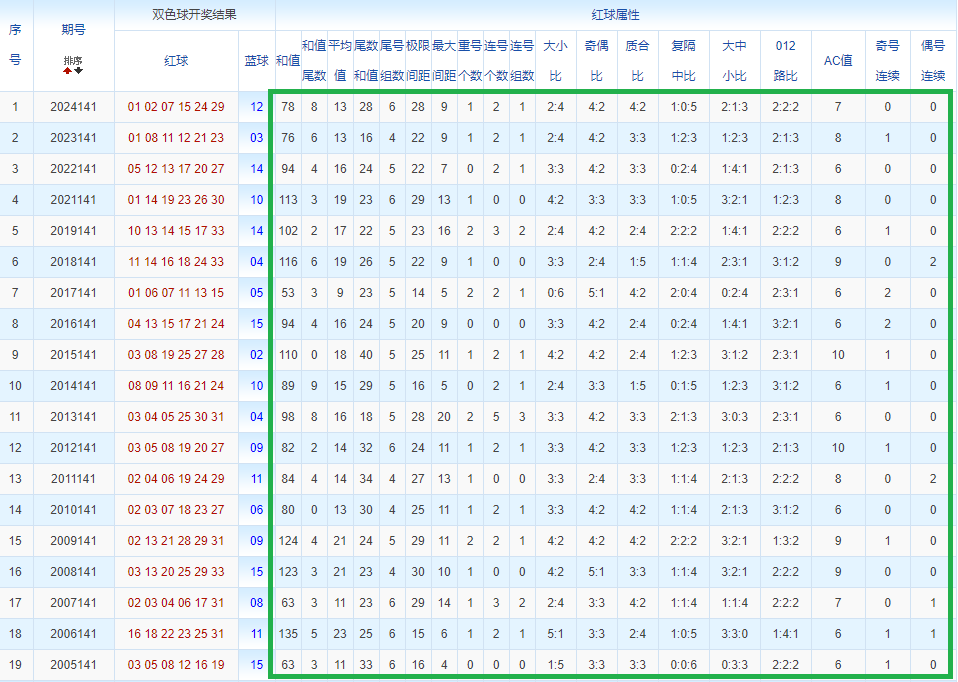Screen dimensions: 958x682
Task: Click red balls 10 13 14 15 17 33
Action: [x=176, y=230]
